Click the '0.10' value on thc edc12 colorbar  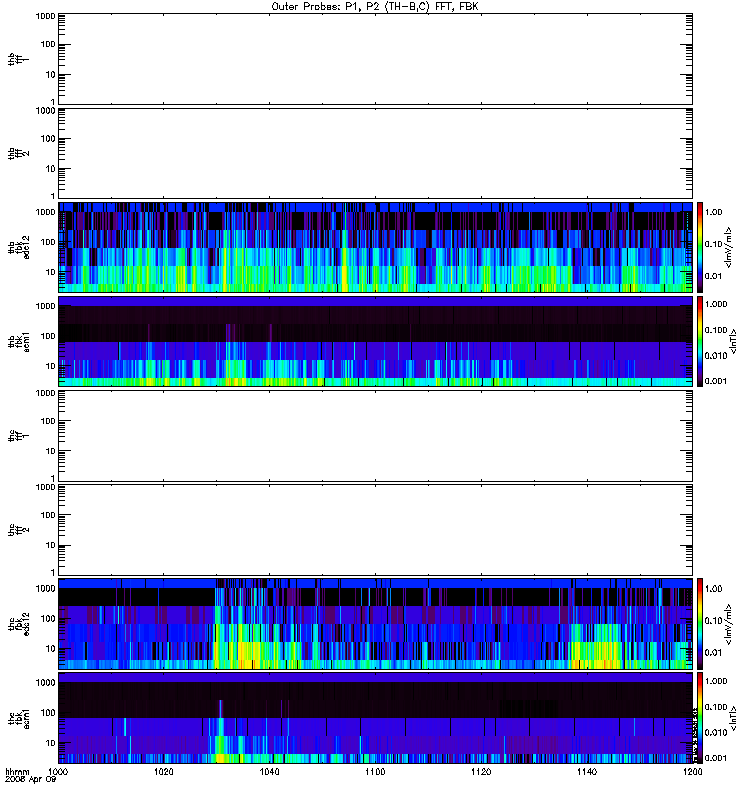(713, 620)
